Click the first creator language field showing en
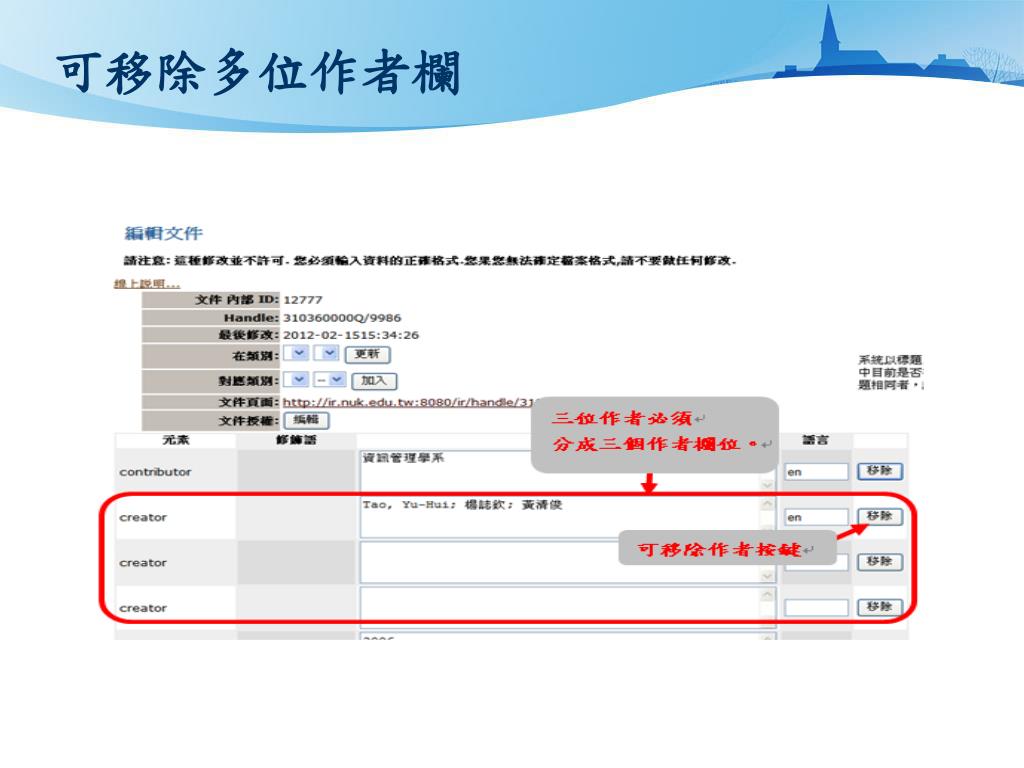This screenshot has height=768, width=1024. point(816,517)
